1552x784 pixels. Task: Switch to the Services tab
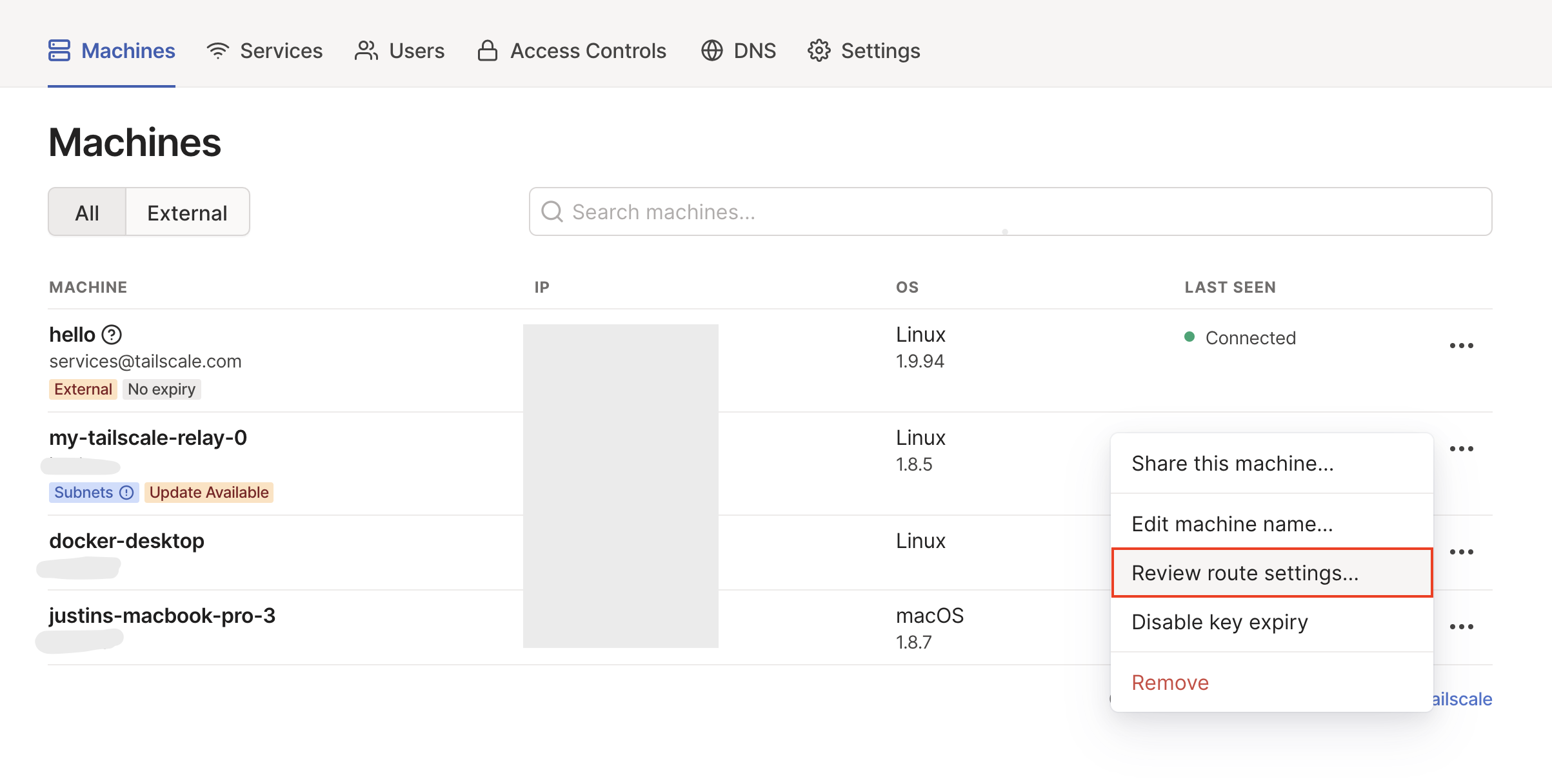[264, 50]
